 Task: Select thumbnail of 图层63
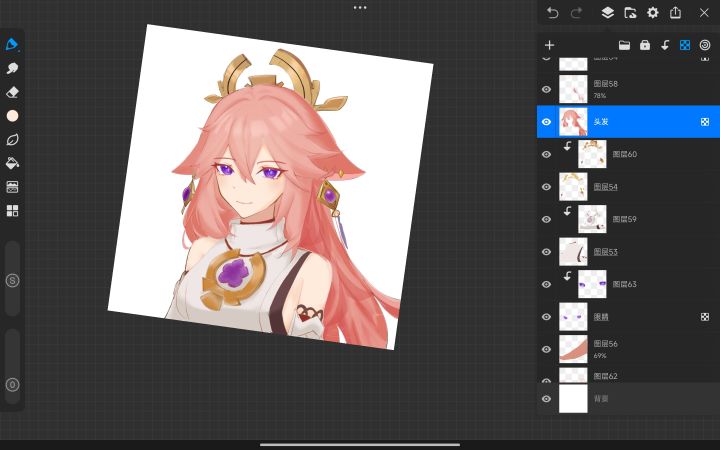click(592, 284)
